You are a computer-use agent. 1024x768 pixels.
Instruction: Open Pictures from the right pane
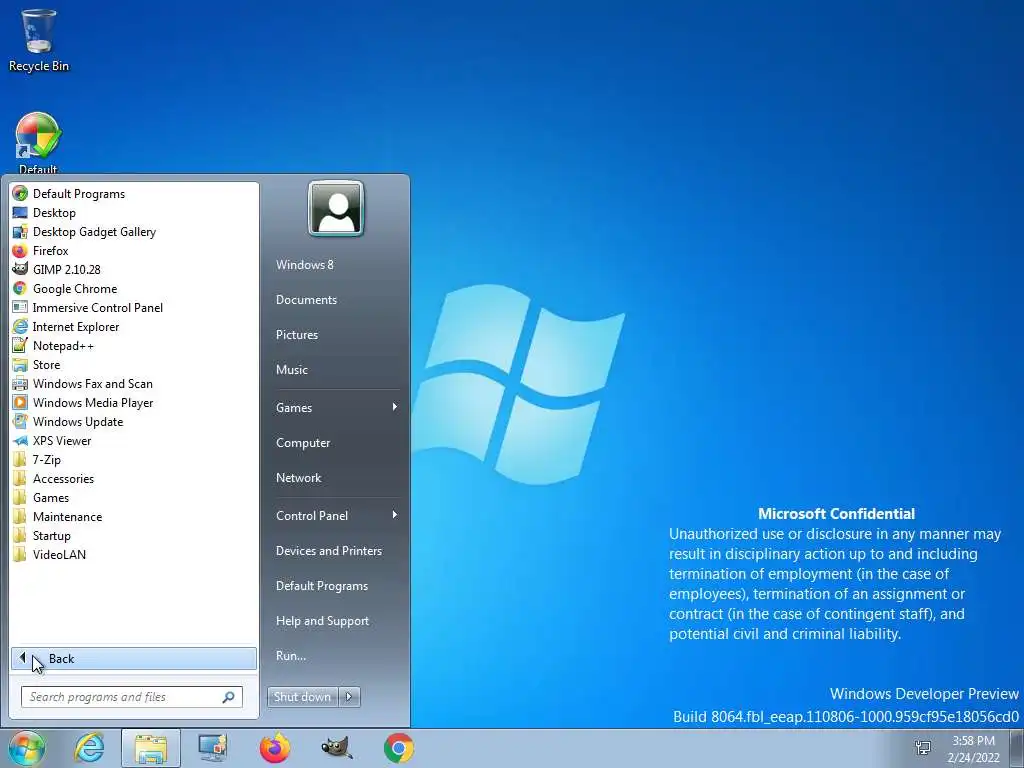click(x=296, y=334)
